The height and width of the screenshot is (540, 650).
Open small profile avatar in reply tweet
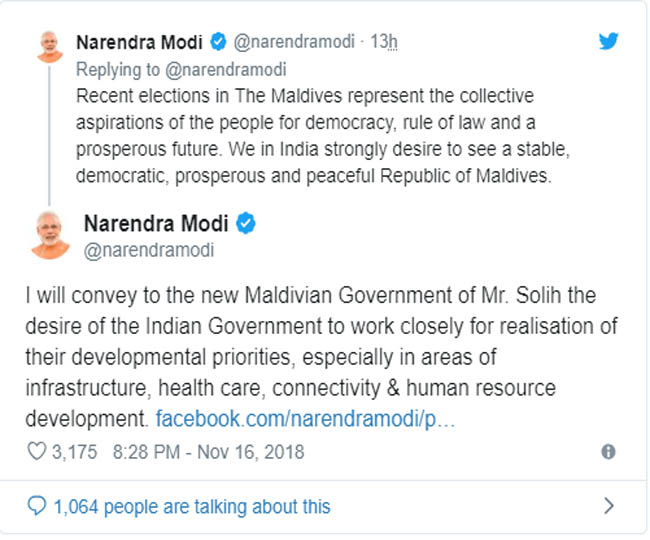point(49,46)
